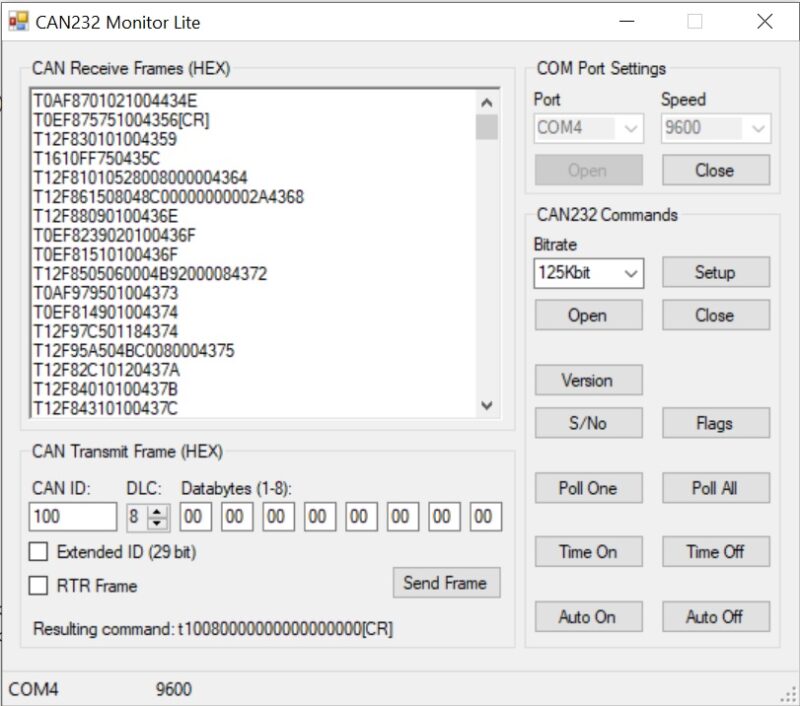Select frame T0EF875751004356[CR]

point(121,120)
